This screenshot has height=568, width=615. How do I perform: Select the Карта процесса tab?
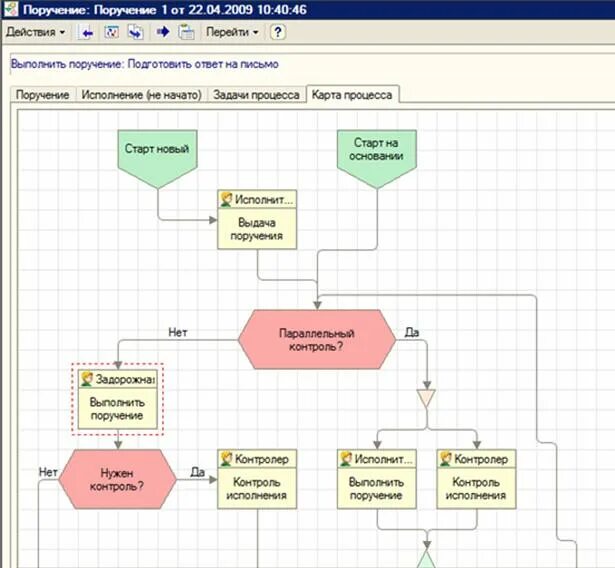pyautogui.click(x=352, y=95)
